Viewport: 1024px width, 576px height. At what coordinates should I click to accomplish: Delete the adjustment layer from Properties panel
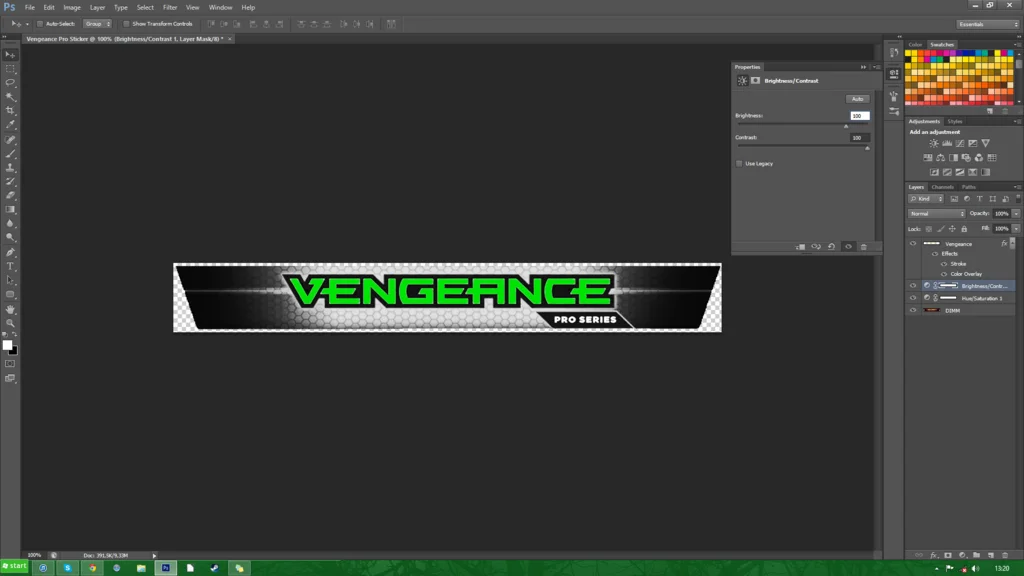click(863, 247)
